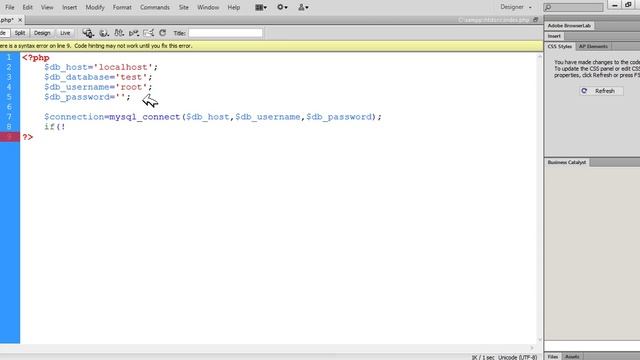Viewport: 640px width, 360px height.
Task: Open the File menu
Action: coord(9,7)
